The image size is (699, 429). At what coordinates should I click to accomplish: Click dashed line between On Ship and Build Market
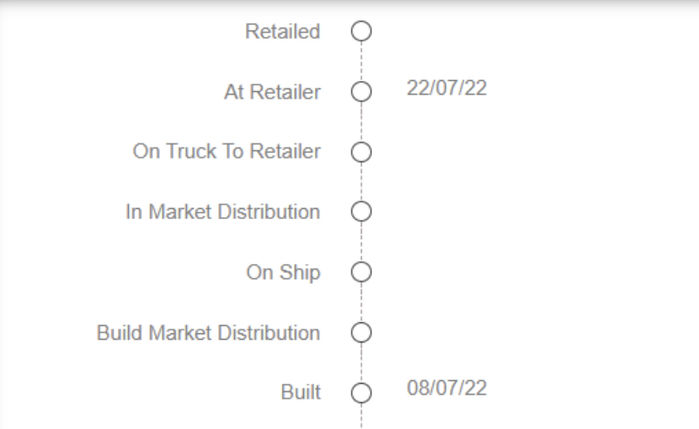pyautogui.click(x=361, y=302)
